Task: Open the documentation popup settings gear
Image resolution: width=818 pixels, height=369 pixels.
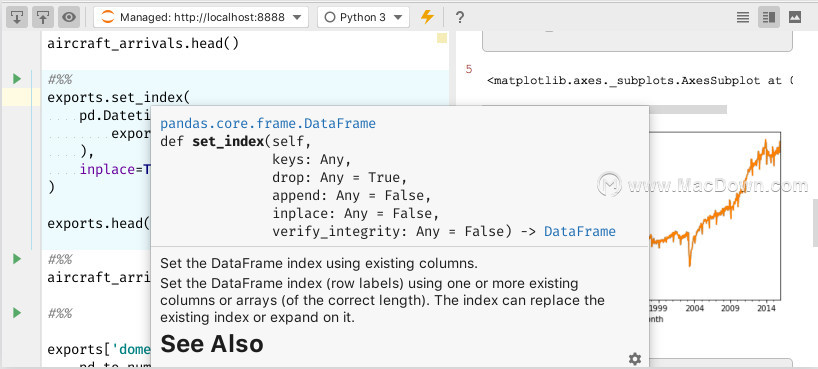Action: (x=635, y=359)
